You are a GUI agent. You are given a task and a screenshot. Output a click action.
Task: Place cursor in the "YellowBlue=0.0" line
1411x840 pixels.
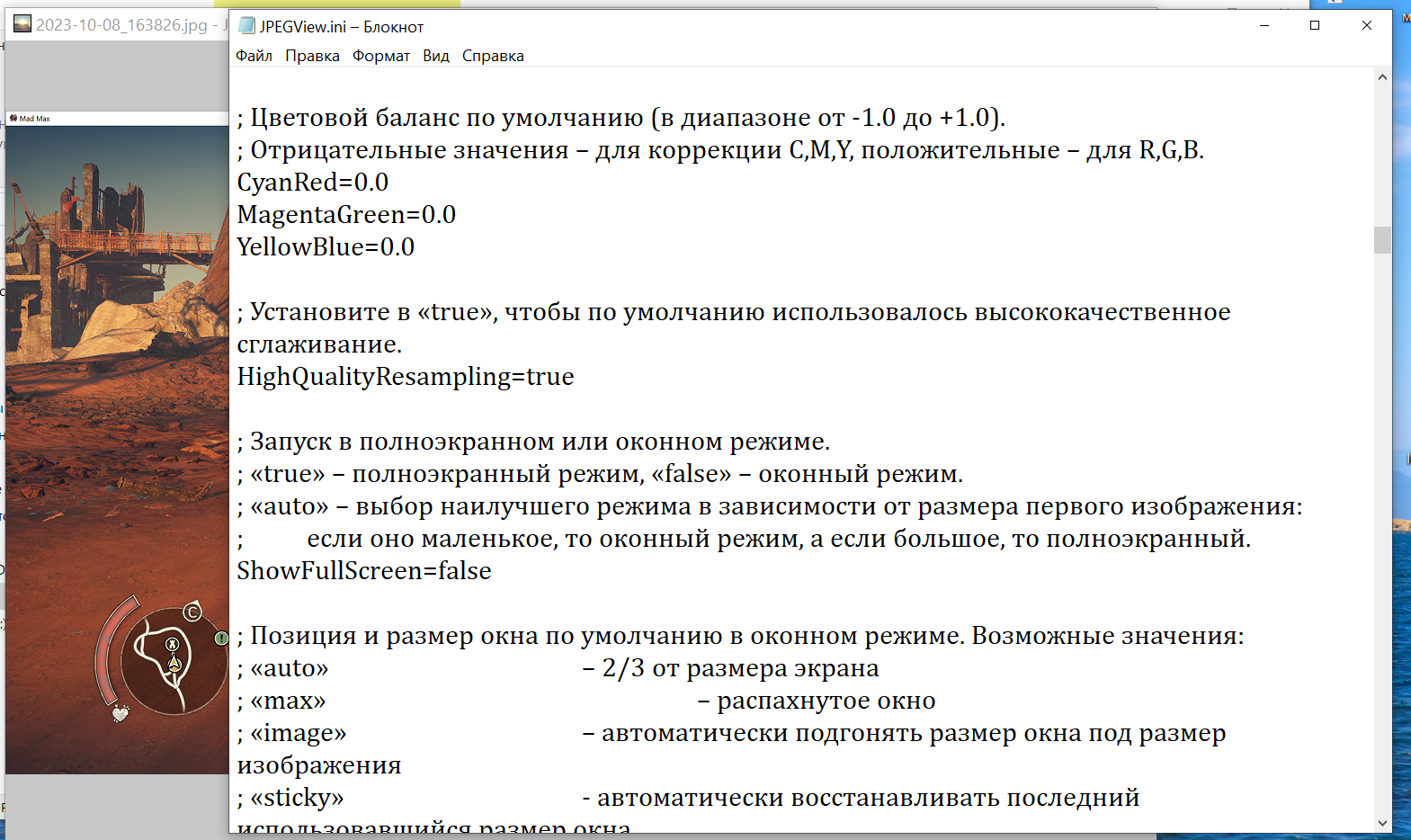(326, 247)
